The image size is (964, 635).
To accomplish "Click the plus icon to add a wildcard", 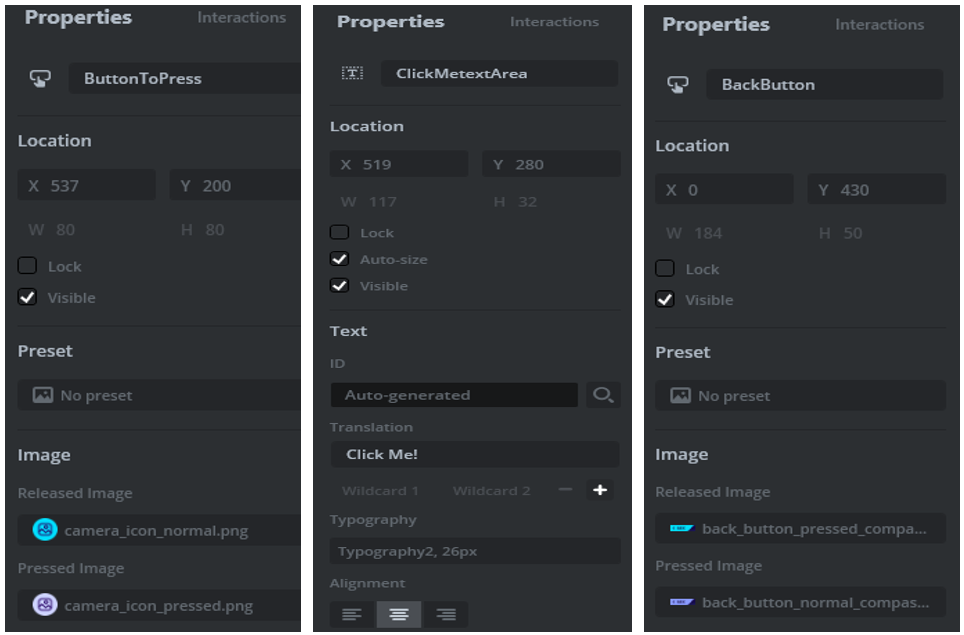I will [600, 490].
